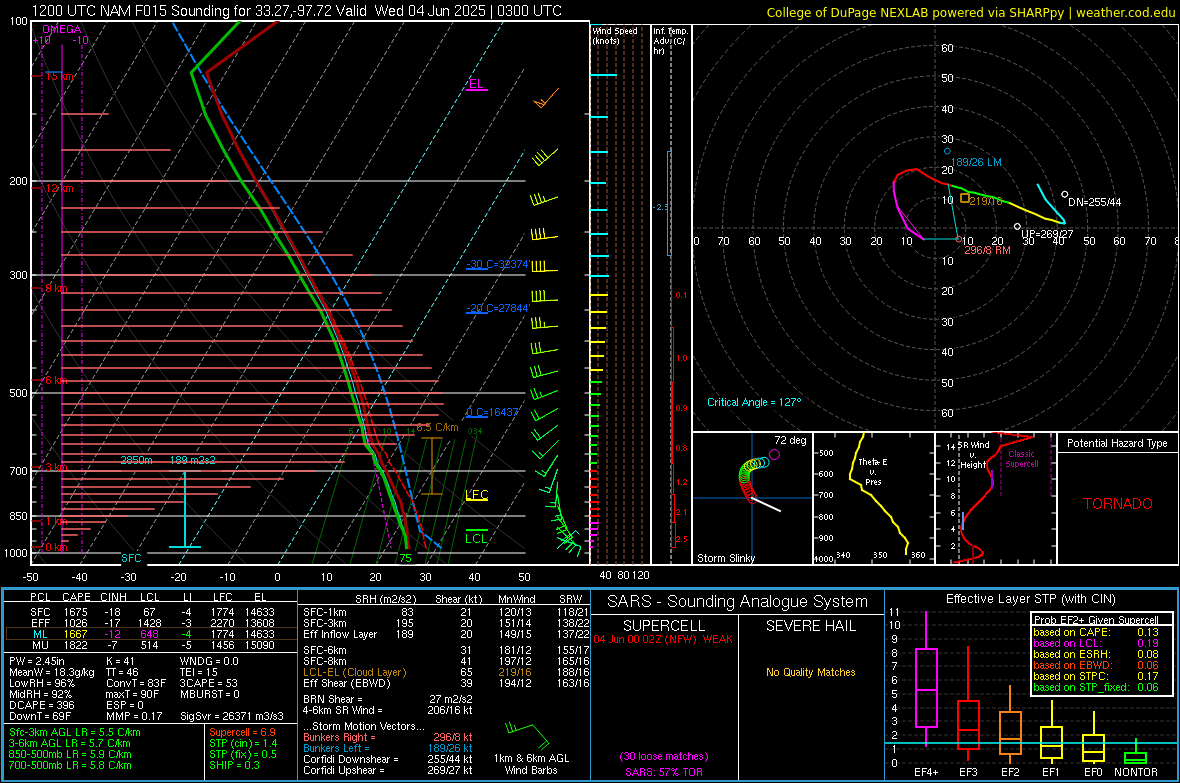
Task: Click 'SARS - Sounding Analogue System' header
Action: [x=738, y=602]
